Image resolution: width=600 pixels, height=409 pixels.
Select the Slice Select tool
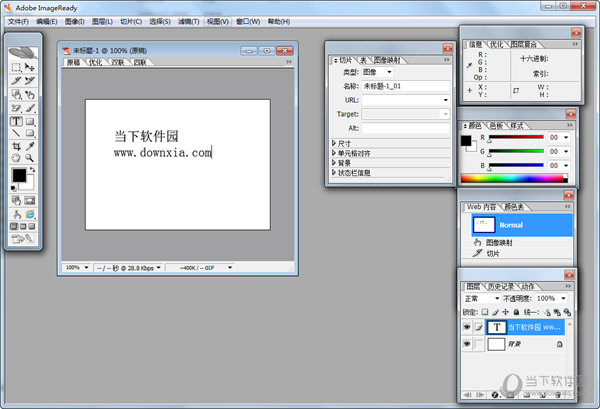[29, 81]
